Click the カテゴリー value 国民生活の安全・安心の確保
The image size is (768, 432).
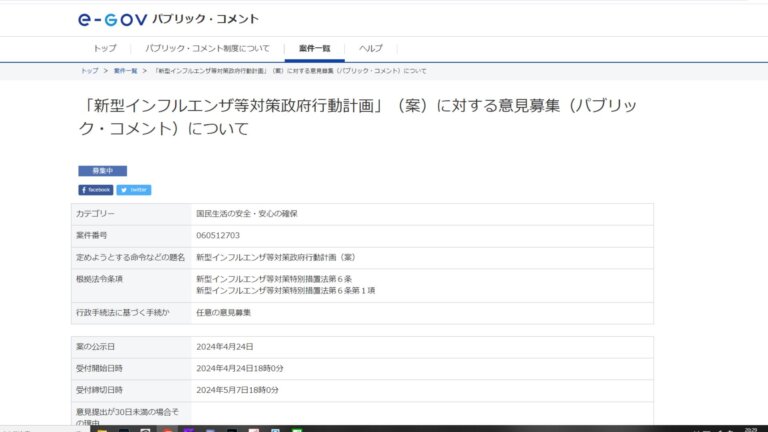click(x=246, y=214)
